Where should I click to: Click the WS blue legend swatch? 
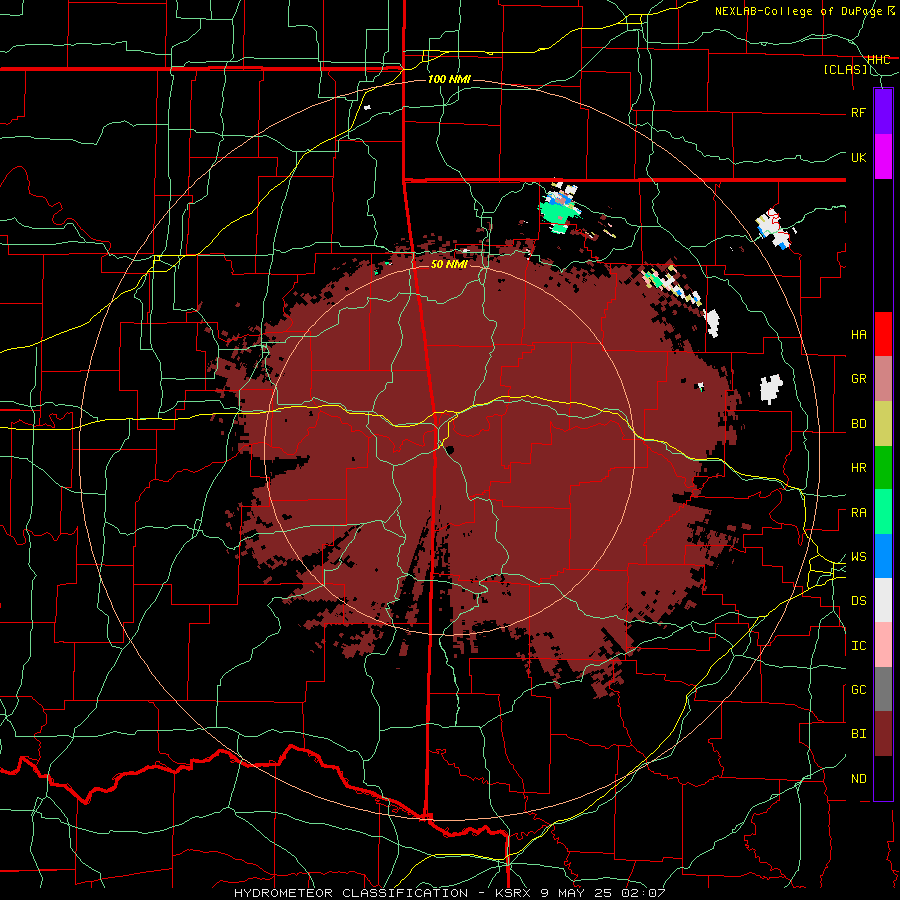pos(883,556)
